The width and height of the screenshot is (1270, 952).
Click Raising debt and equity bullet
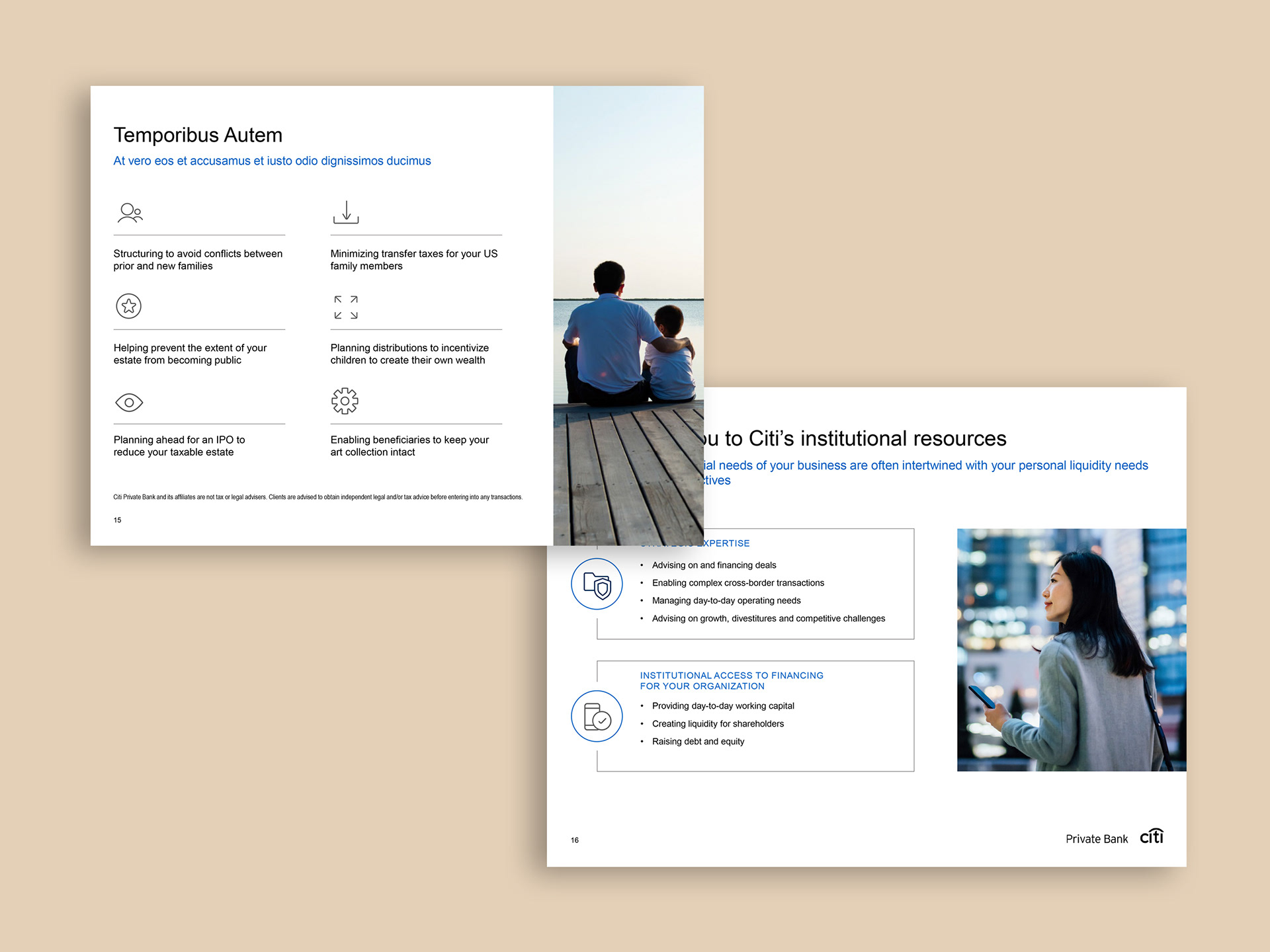coord(698,742)
